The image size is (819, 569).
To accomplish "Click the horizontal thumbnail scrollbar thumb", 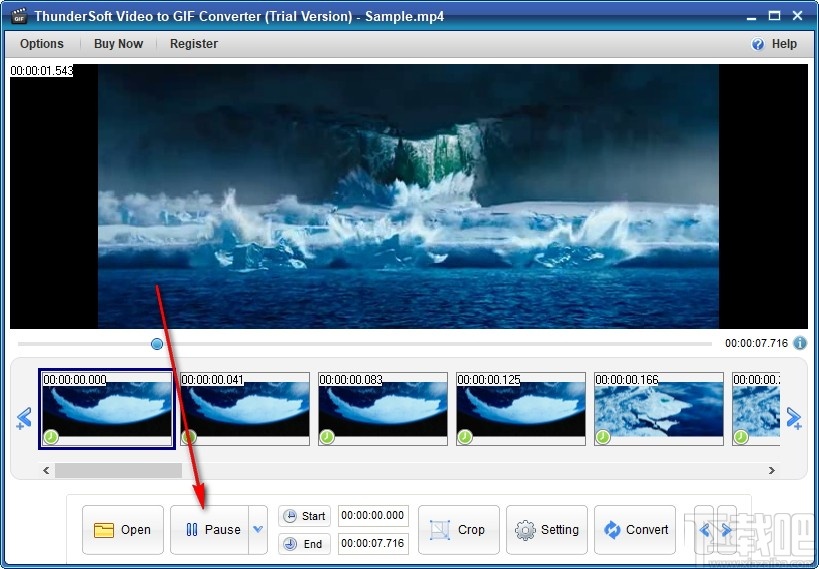I will point(119,470).
